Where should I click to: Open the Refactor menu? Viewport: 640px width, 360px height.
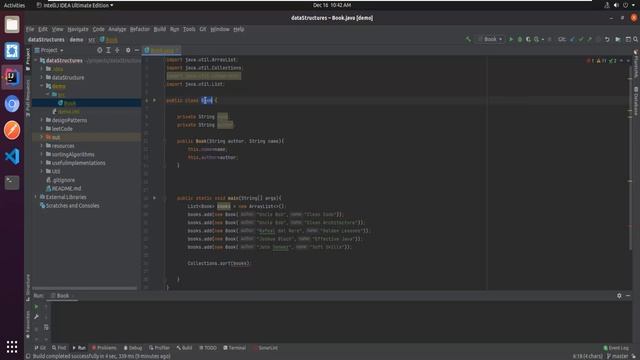(x=140, y=29)
